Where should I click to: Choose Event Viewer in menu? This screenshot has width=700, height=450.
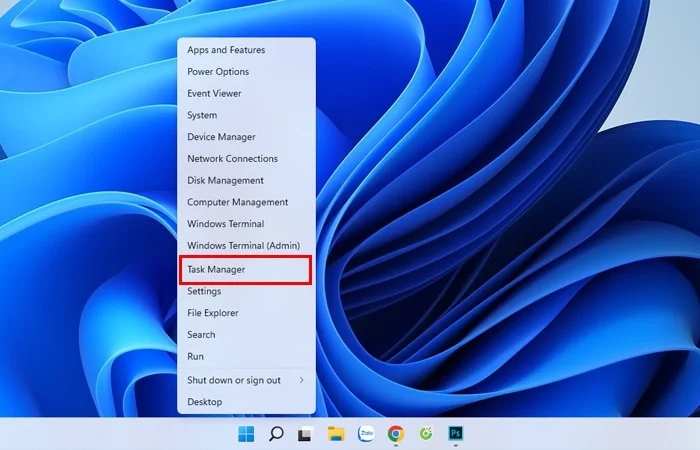click(246, 93)
